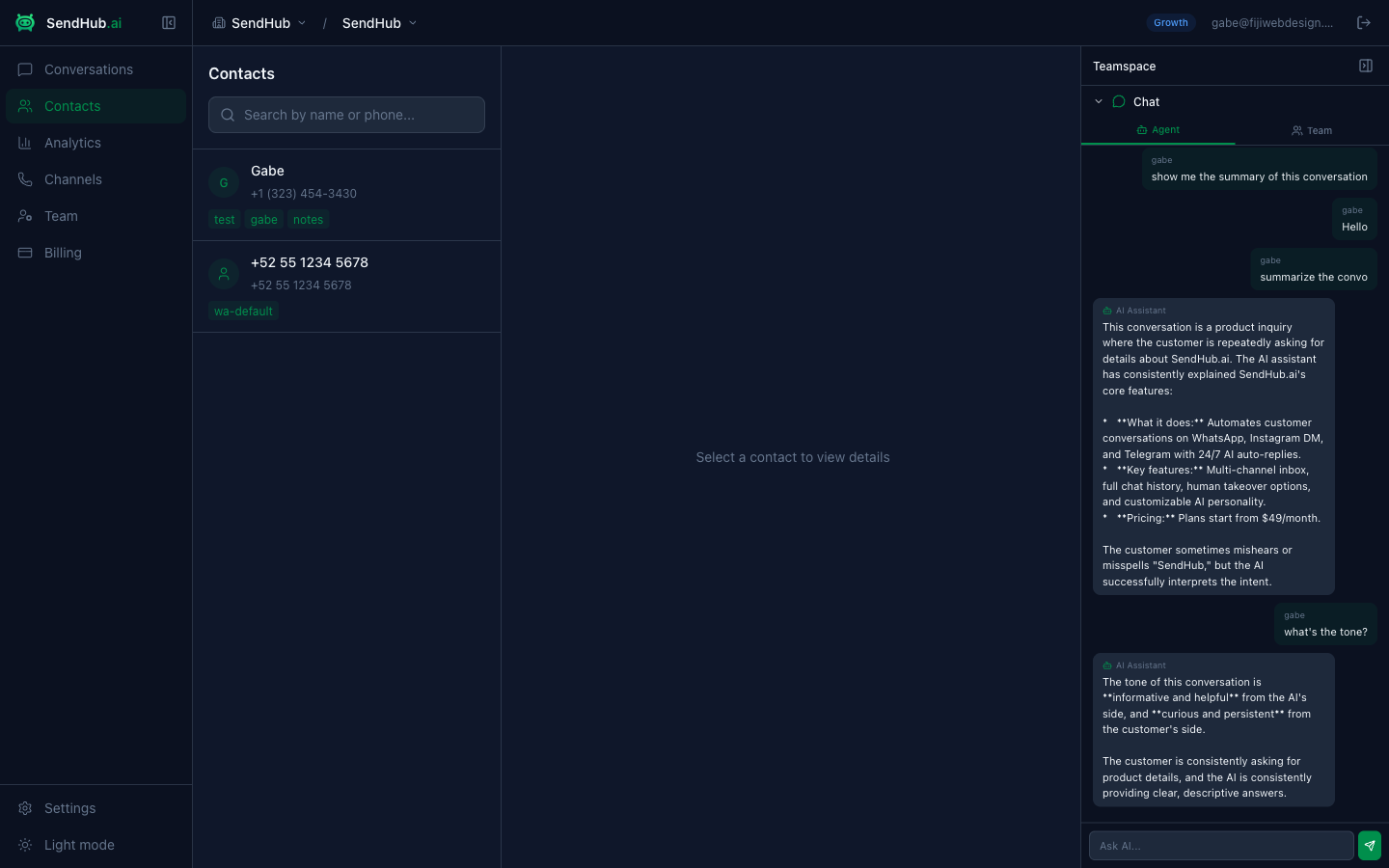Open the Team sidebar item
Screen dimensions: 1389x868
(95, 216)
